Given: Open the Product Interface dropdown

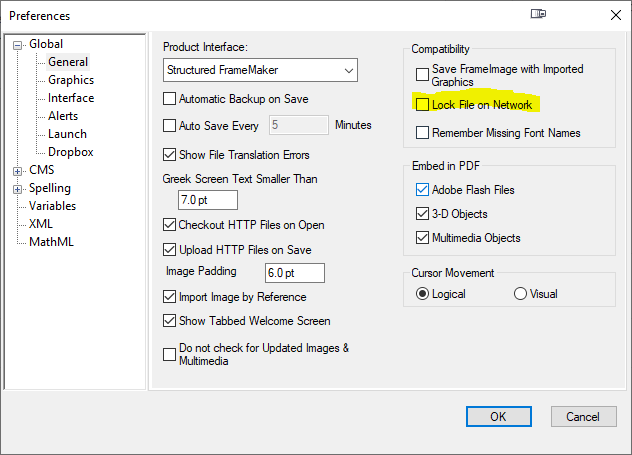Looking at the screenshot, I should (x=260, y=70).
